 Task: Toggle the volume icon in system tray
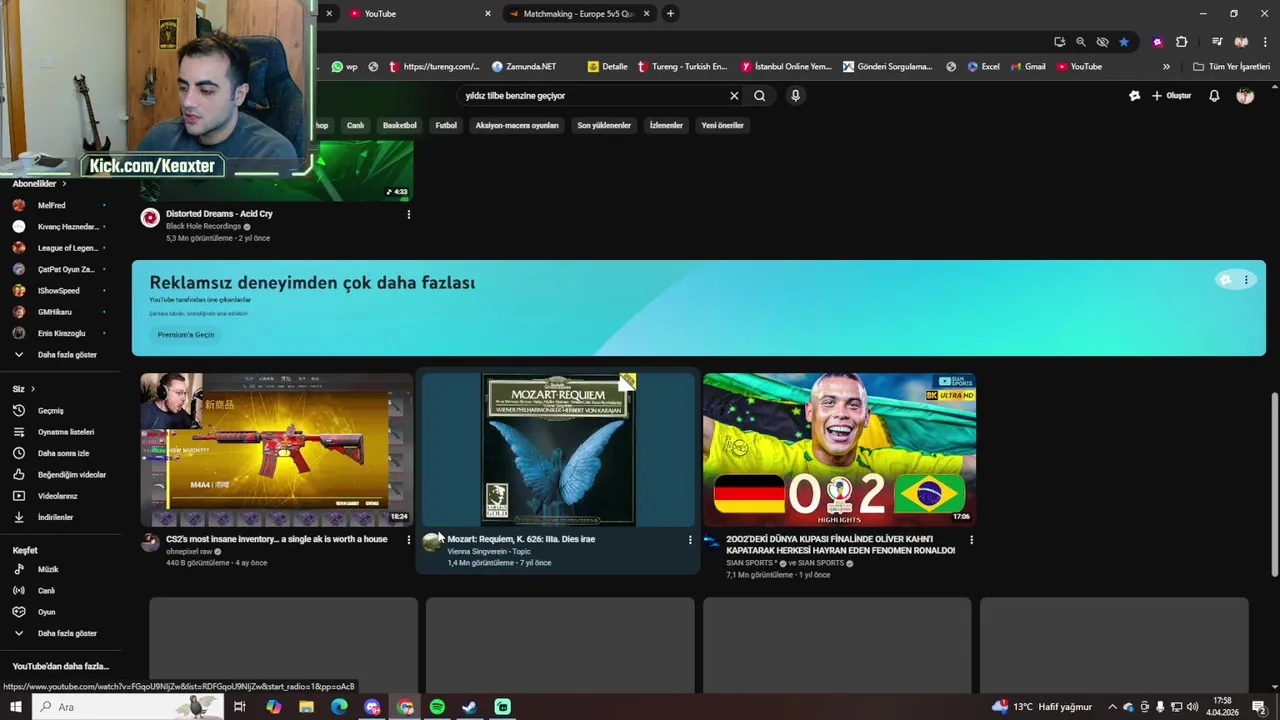click(1192, 707)
